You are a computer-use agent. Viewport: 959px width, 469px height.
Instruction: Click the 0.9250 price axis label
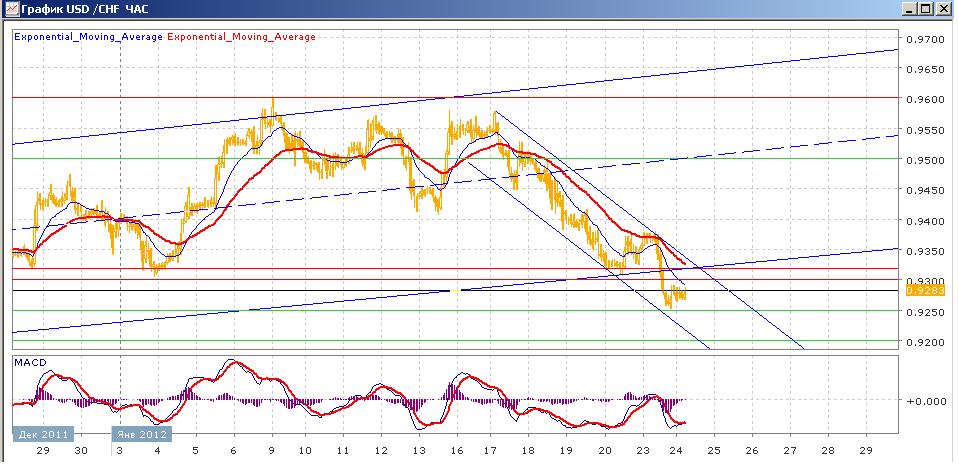[925, 312]
